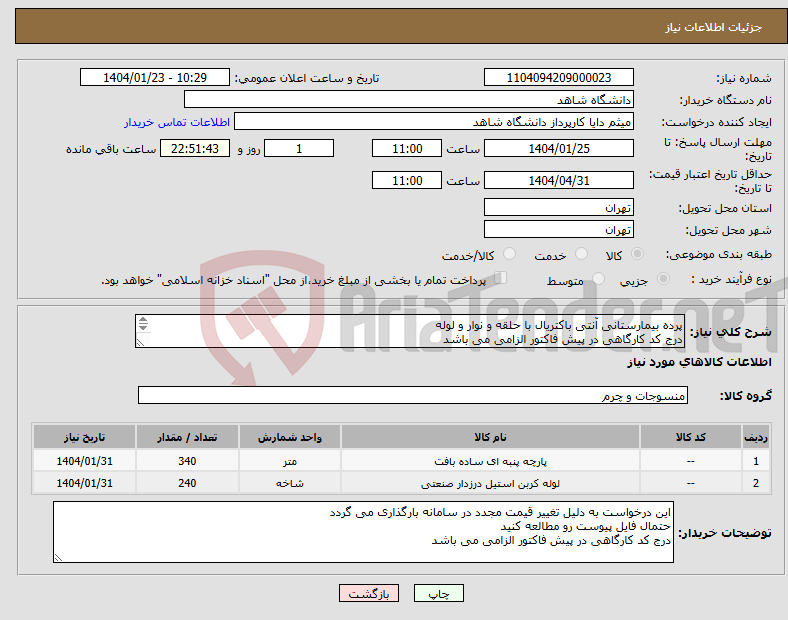Click the buyer notes textarea توضیحات خریدار
Screen dimensions: 788x620
[363, 532]
